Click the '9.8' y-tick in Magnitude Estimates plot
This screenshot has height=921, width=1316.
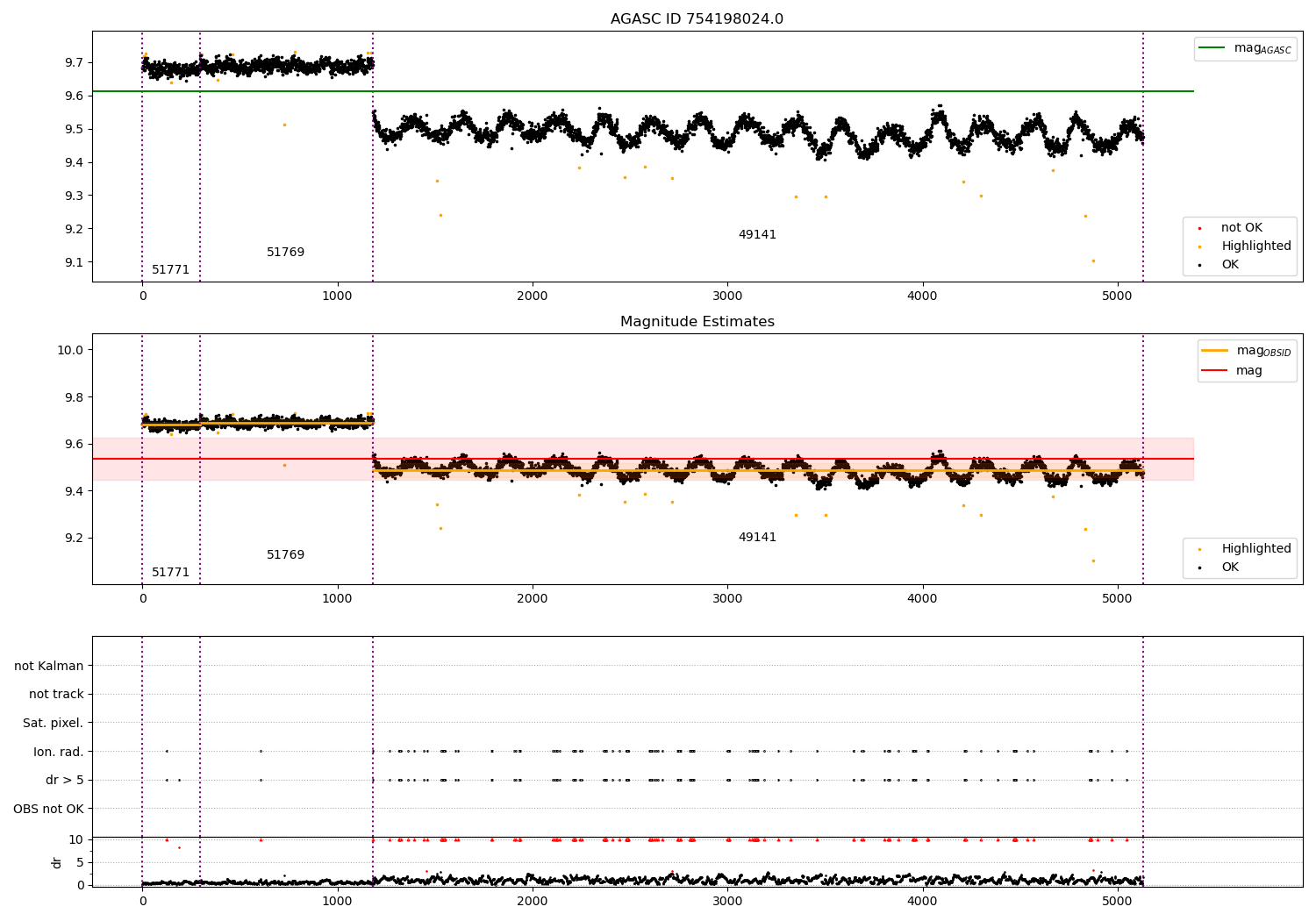pos(74,397)
